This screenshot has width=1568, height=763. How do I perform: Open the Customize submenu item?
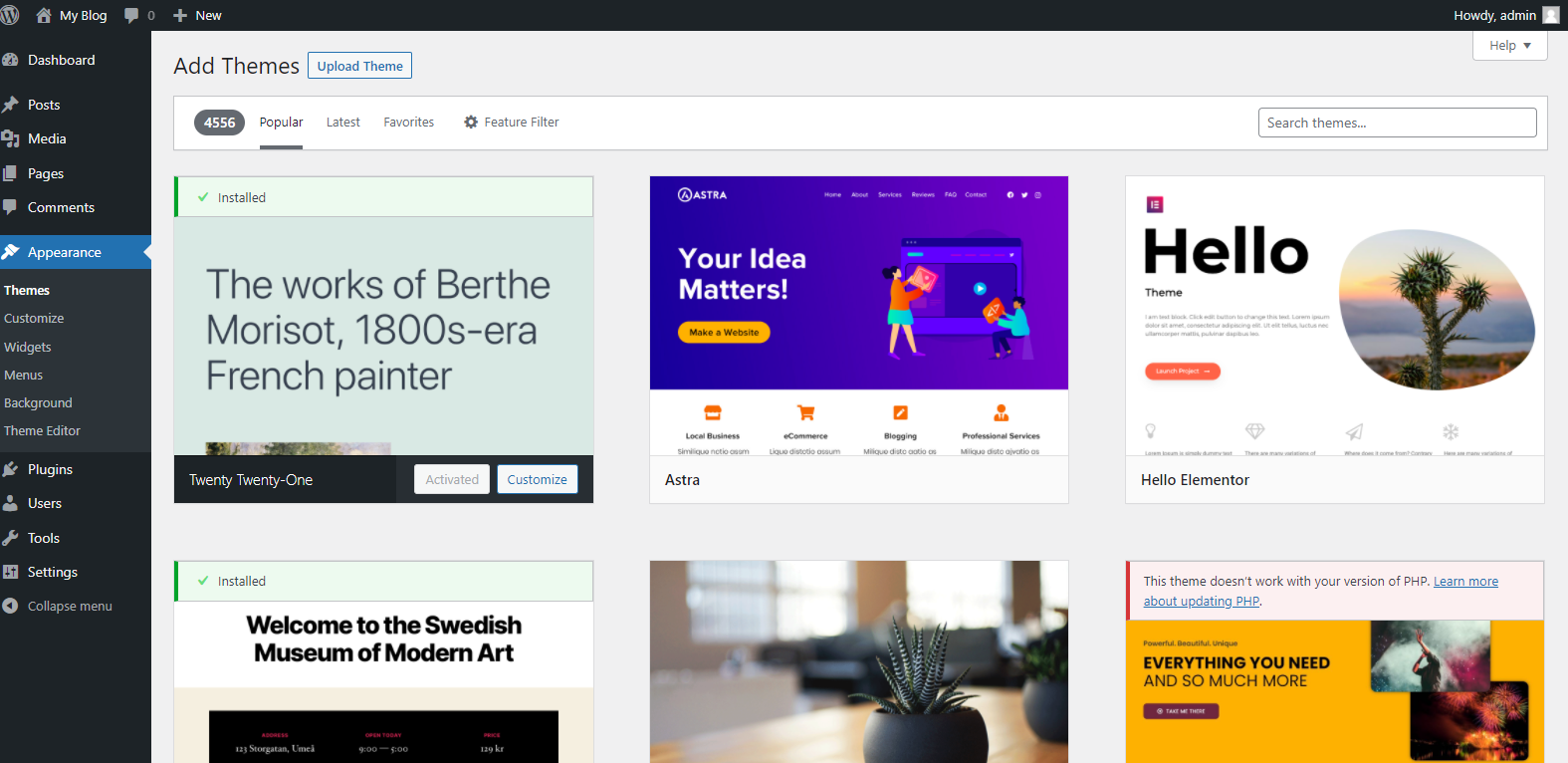pos(34,319)
